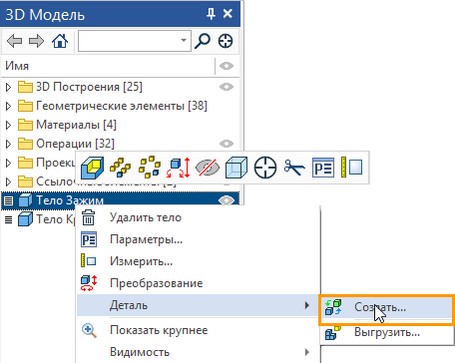
Task: Toggle visibility of 3D Построения folder
Action: 226,87
